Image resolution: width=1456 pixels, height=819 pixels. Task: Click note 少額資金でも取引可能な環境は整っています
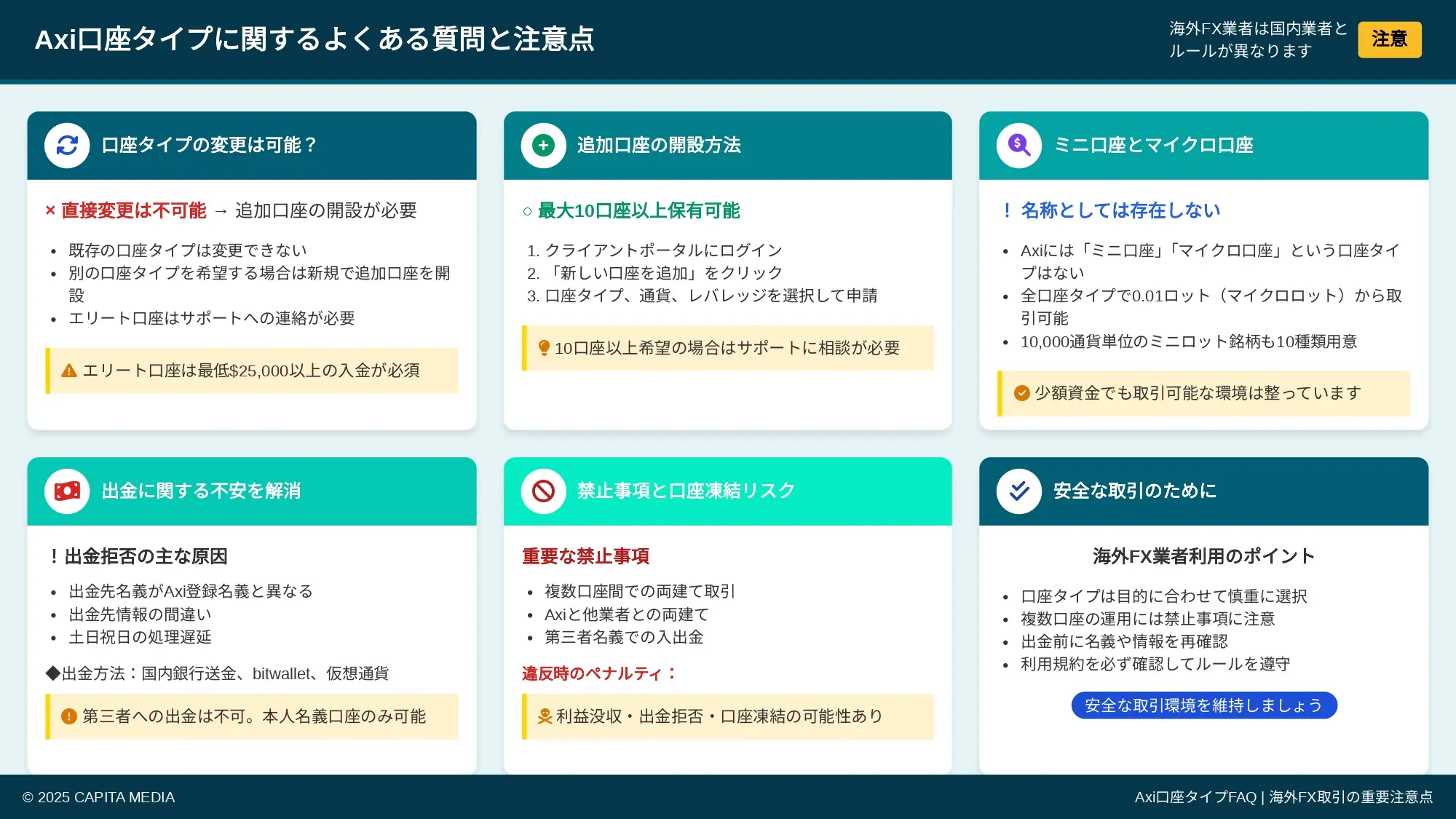click(1203, 393)
